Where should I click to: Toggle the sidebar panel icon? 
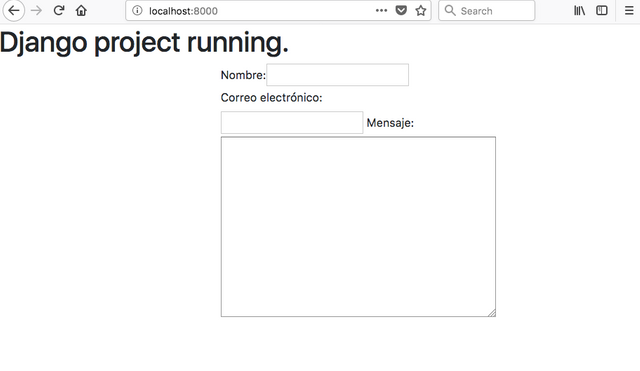tap(602, 11)
